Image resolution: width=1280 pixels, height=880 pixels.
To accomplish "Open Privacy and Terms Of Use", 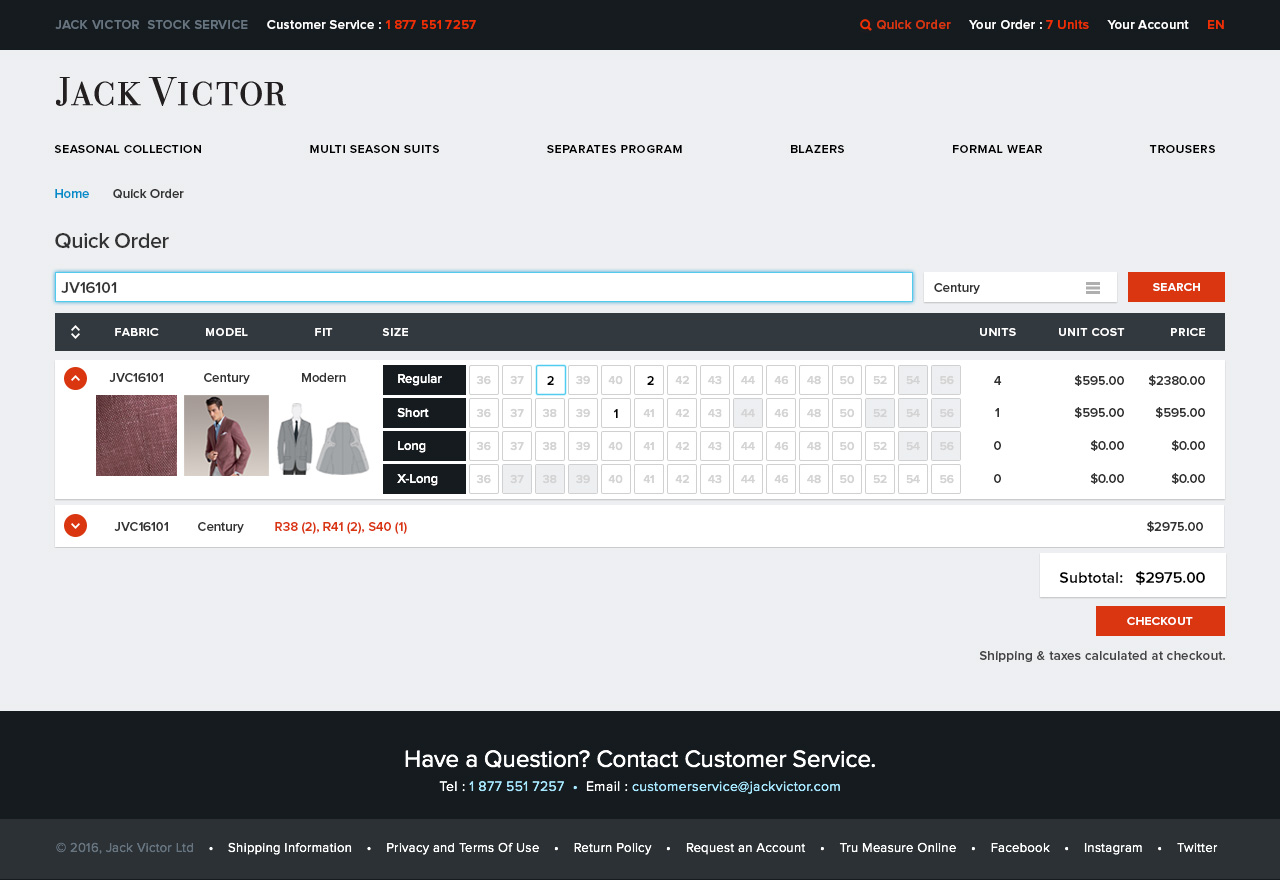I will click(x=463, y=848).
